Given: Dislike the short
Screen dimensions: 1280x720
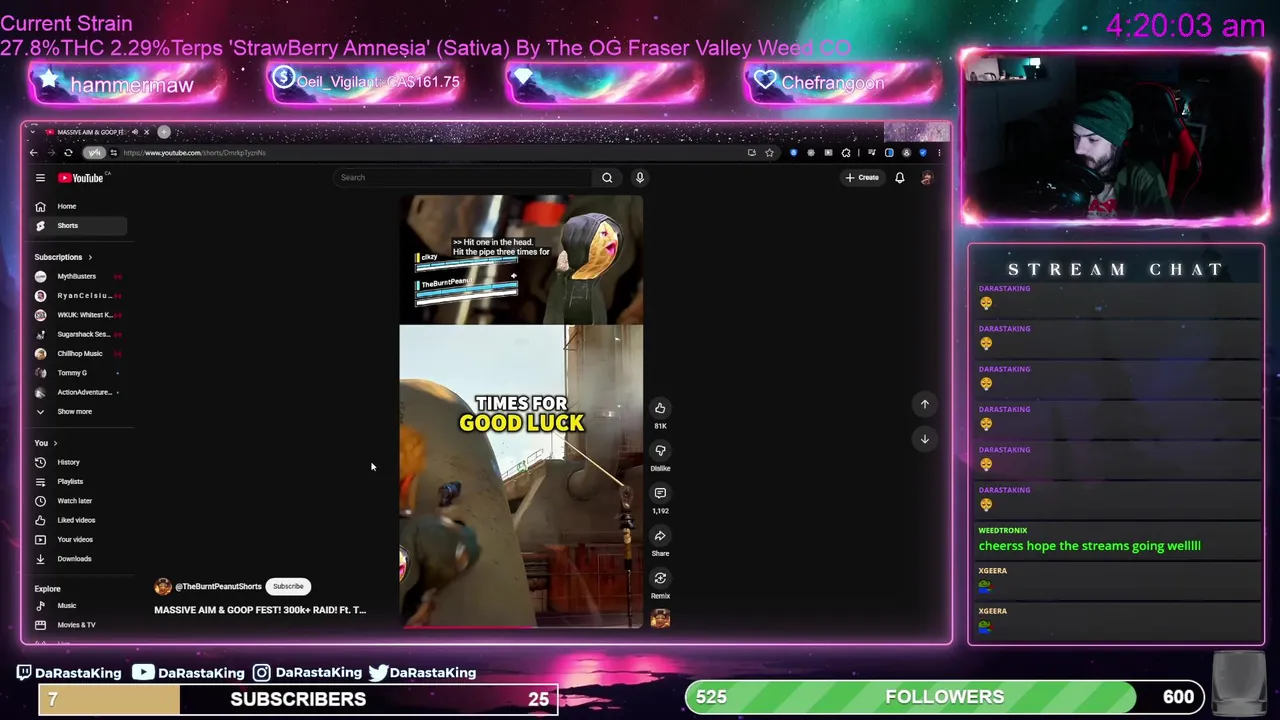Looking at the screenshot, I should click(x=660, y=451).
